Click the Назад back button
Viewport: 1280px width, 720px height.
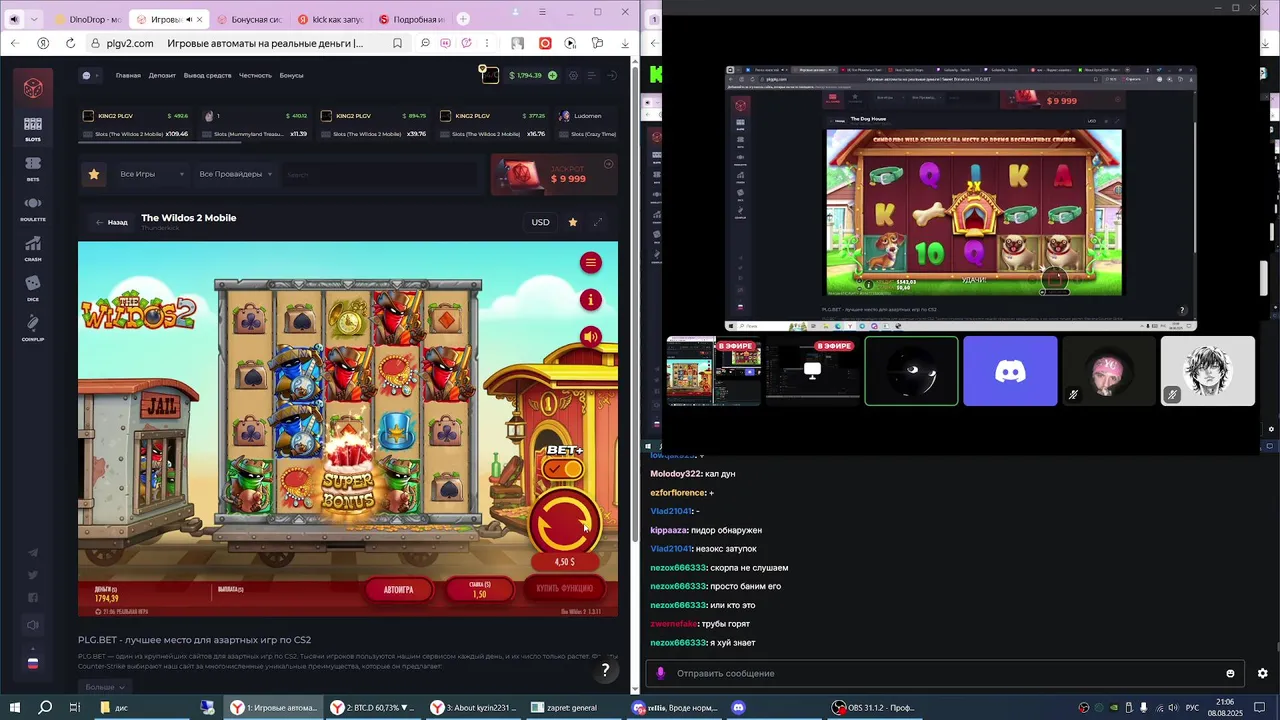pyautogui.click(x=111, y=222)
